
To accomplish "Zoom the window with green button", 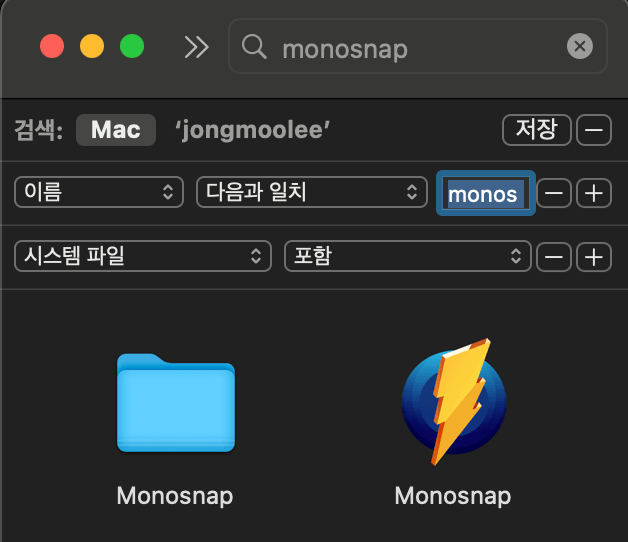I will 132,46.
